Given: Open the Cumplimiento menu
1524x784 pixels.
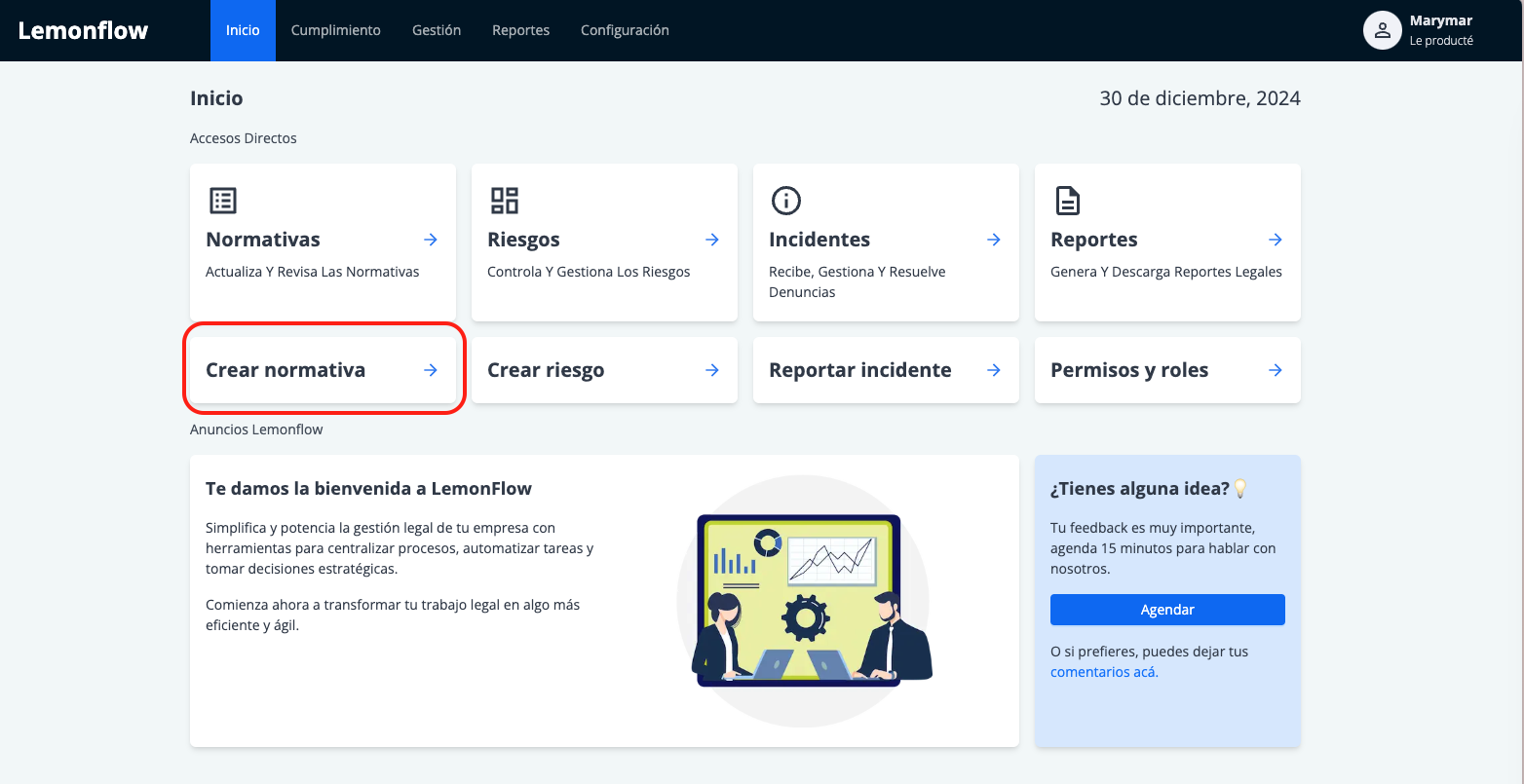Looking at the screenshot, I should [x=336, y=30].
